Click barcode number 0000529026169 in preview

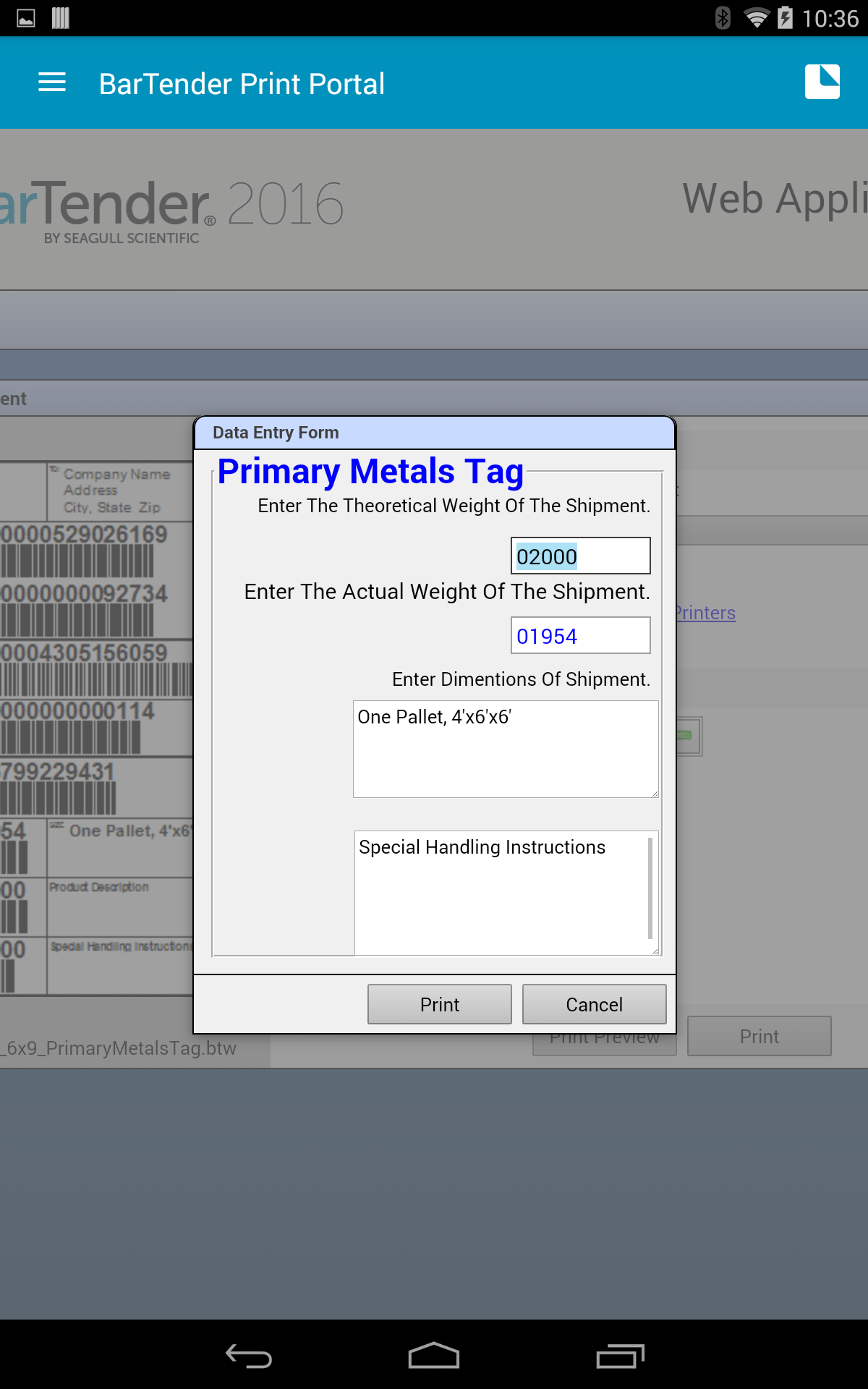(84, 535)
